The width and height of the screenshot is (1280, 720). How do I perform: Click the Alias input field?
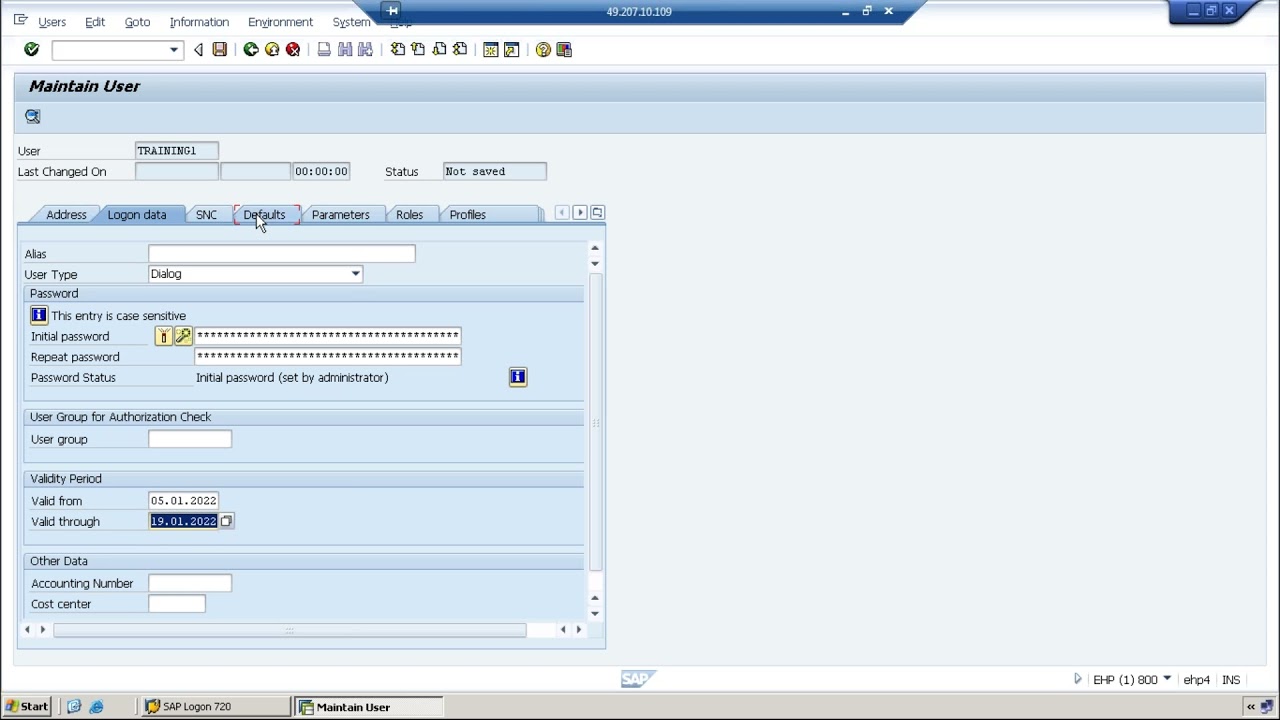[281, 254]
